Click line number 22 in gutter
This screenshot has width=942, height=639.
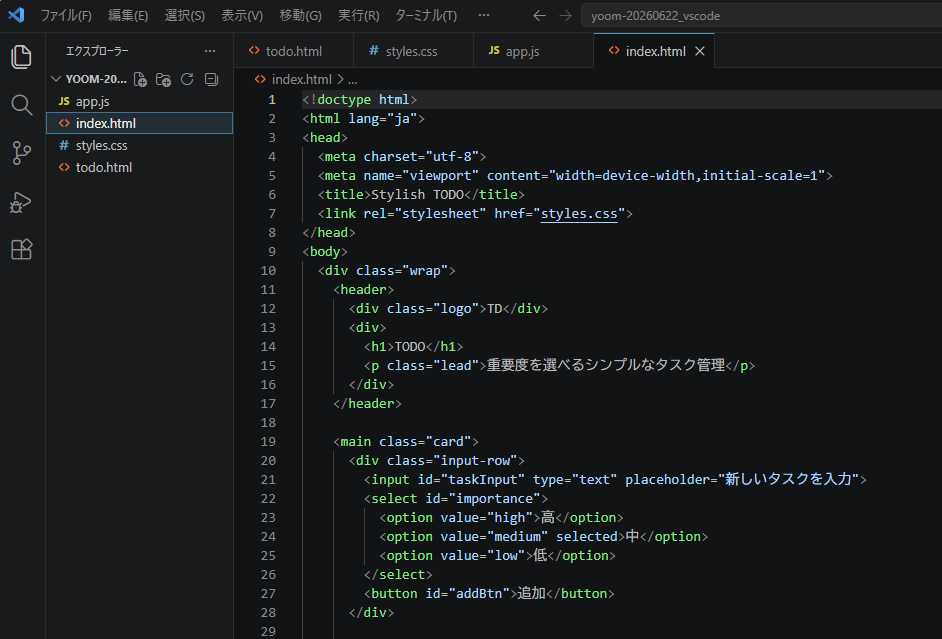point(268,499)
